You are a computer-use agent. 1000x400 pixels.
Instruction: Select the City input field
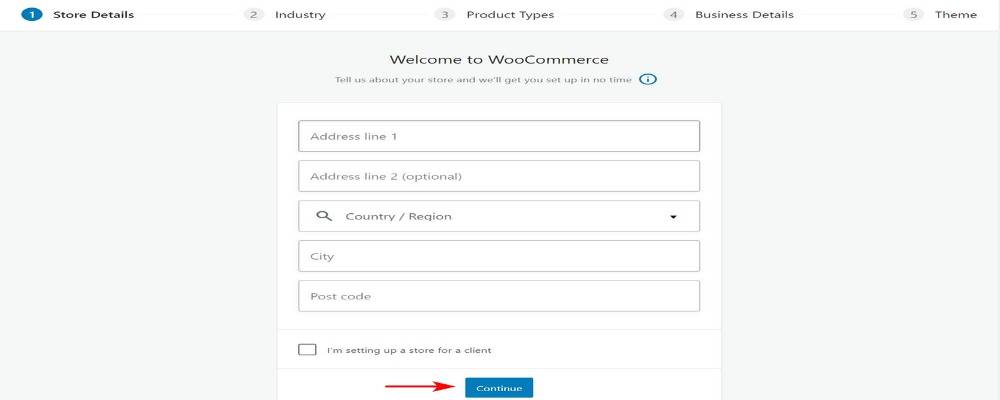[498, 256]
